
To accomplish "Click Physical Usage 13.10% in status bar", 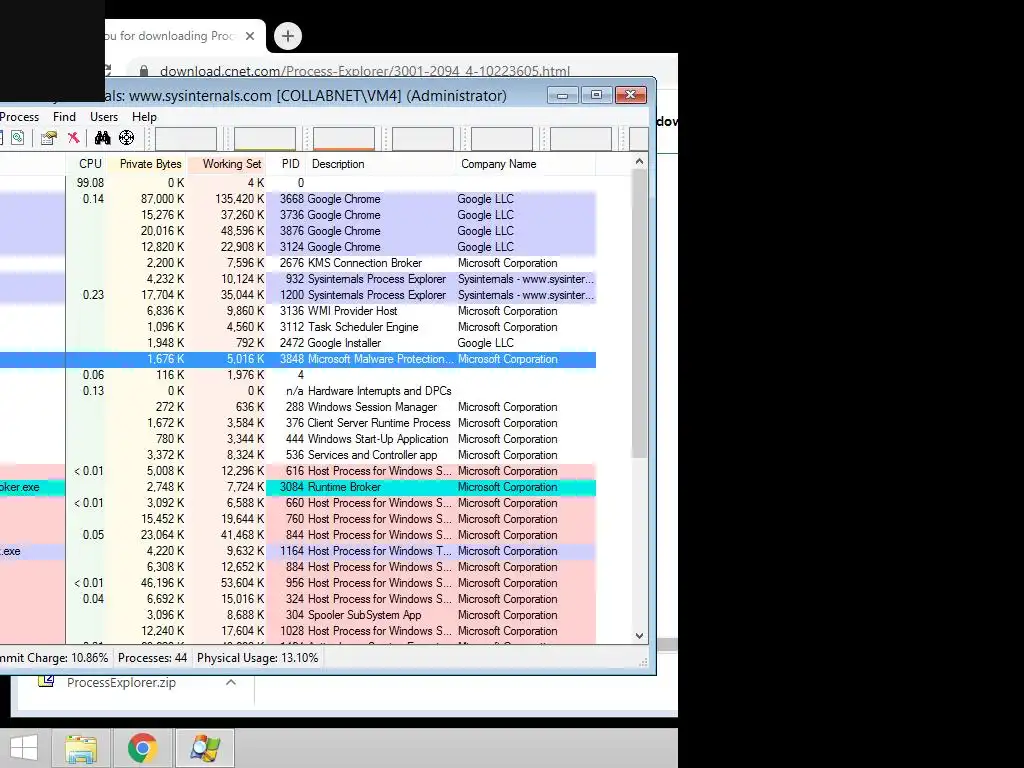I will [x=257, y=658].
